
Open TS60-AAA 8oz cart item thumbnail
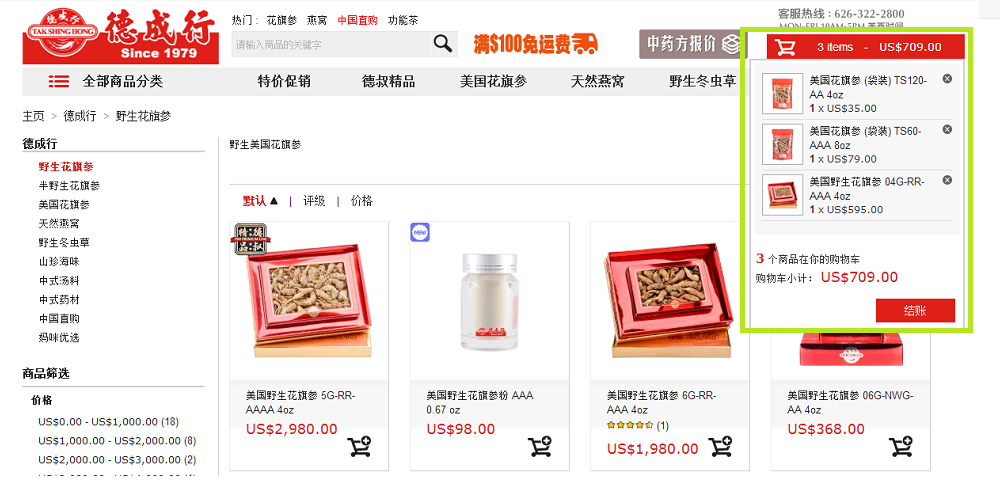[782, 145]
